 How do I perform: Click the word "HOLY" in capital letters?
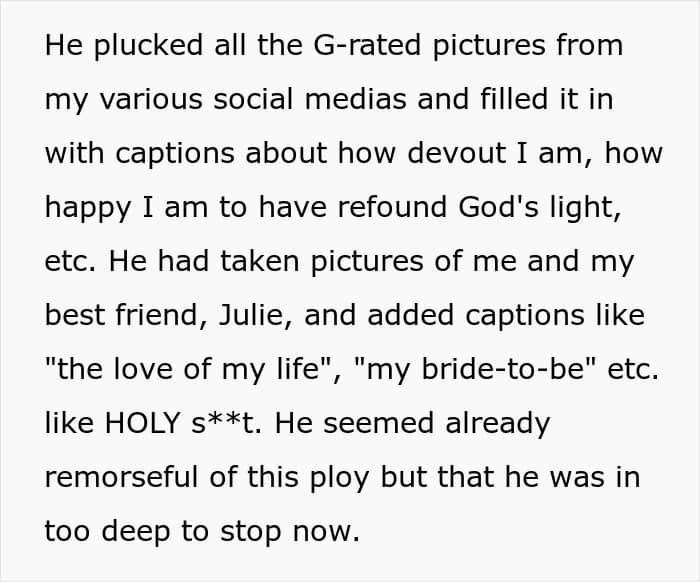coord(142,423)
